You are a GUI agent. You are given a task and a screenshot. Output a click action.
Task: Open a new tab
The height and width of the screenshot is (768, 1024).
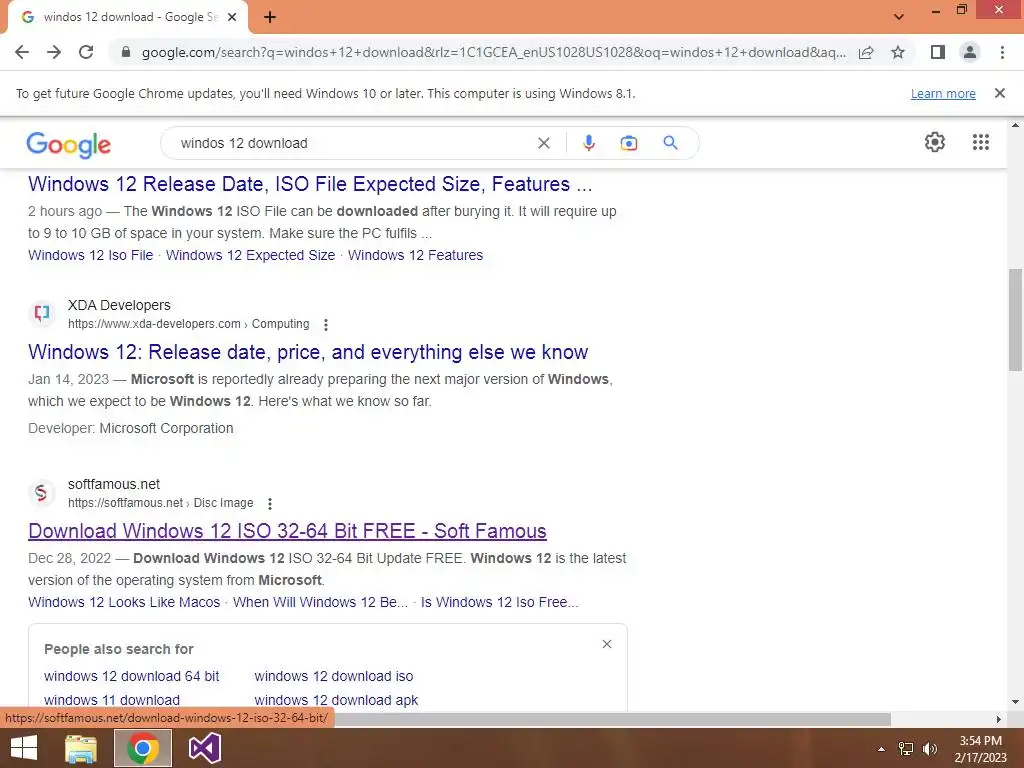(270, 17)
